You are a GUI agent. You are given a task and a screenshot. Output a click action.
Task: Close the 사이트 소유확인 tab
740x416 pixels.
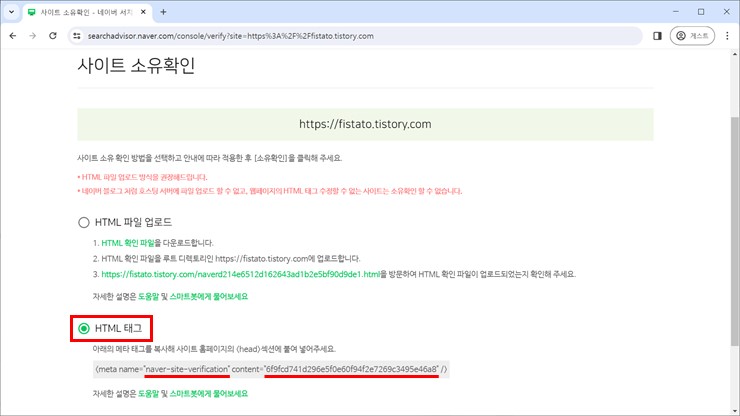(143, 12)
